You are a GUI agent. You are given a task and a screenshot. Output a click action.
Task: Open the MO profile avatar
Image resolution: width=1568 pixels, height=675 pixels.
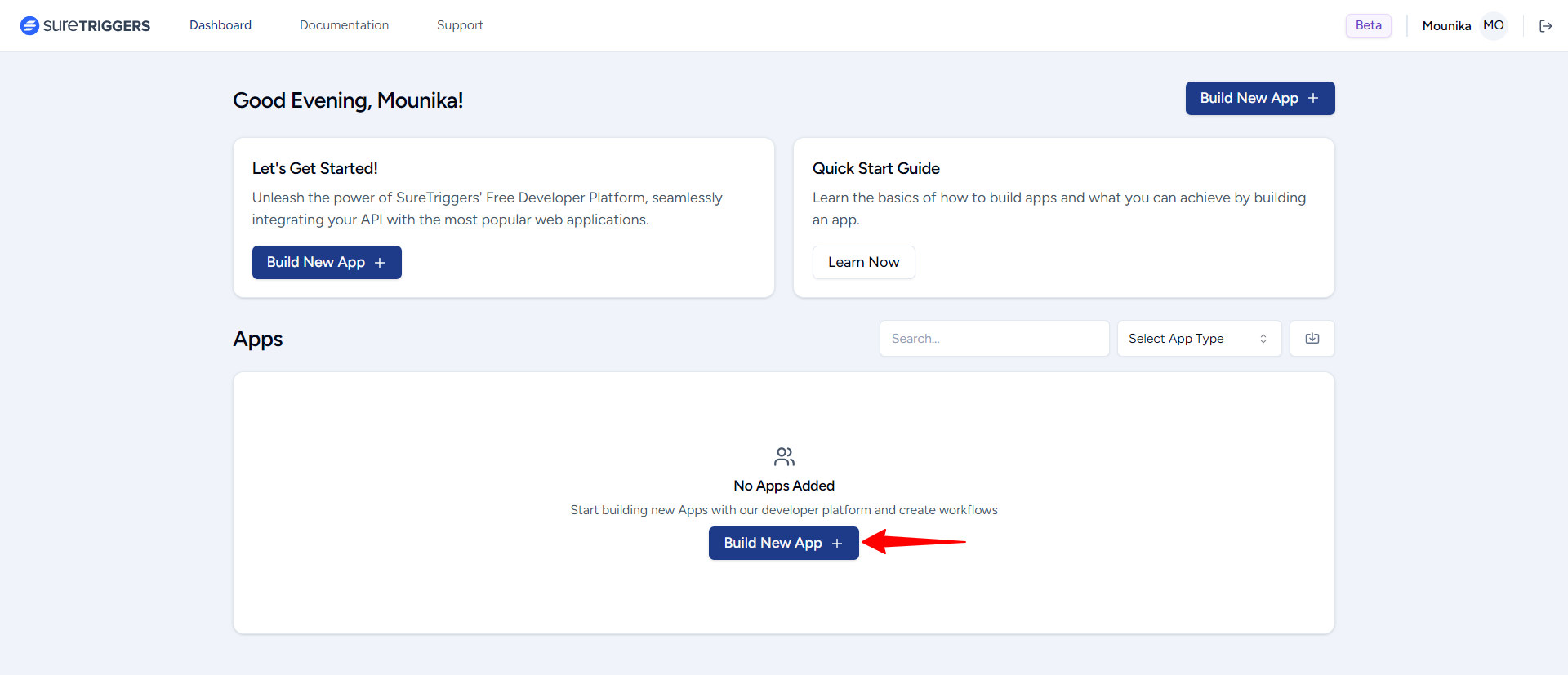(1493, 25)
